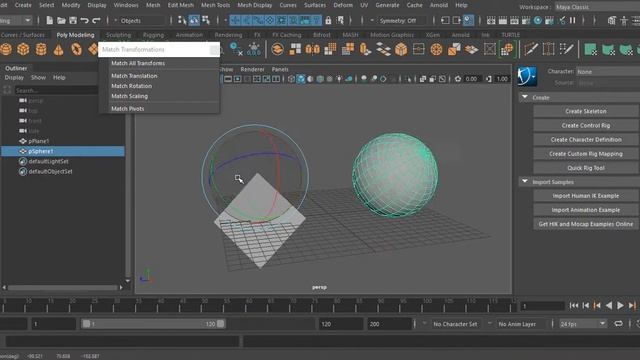Click the Redo arrow icon

pos(96,20)
